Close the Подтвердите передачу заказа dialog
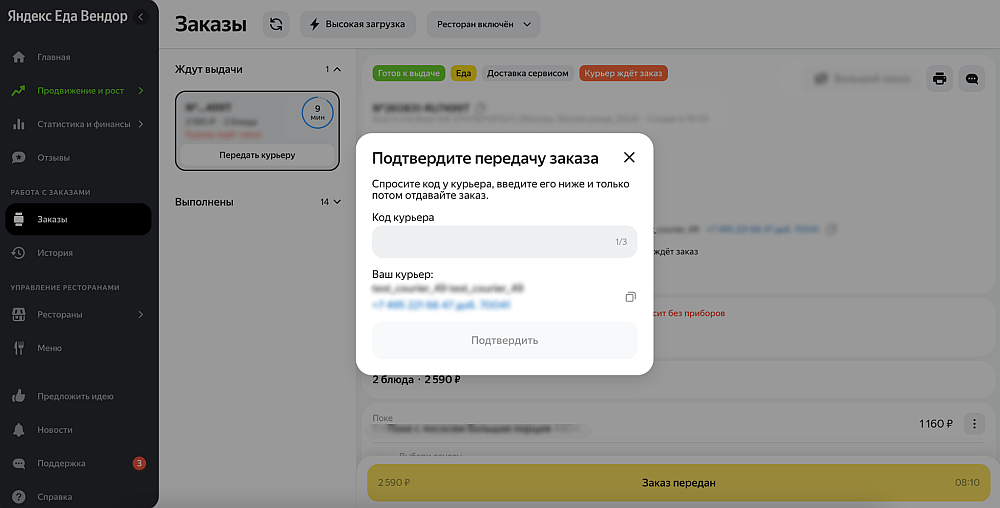 tap(629, 157)
